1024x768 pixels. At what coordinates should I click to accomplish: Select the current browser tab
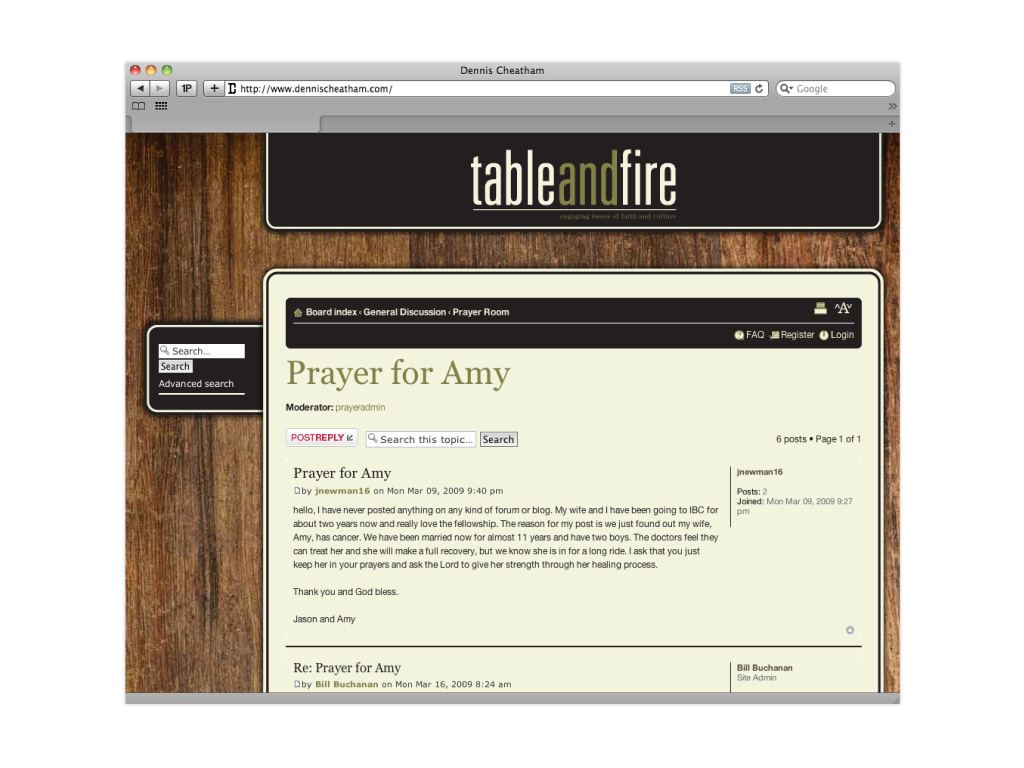pos(226,124)
